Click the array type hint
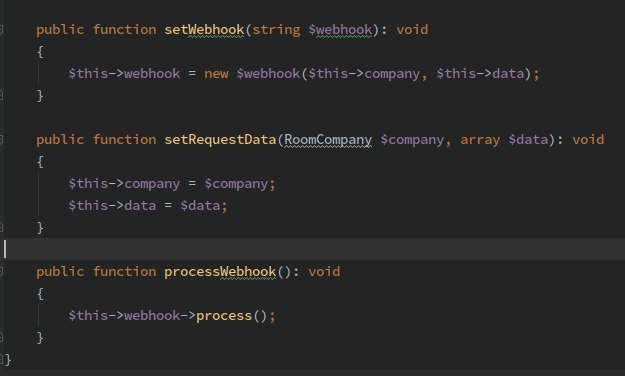This screenshot has height=376, width=625. pyautogui.click(x=480, y=140)
